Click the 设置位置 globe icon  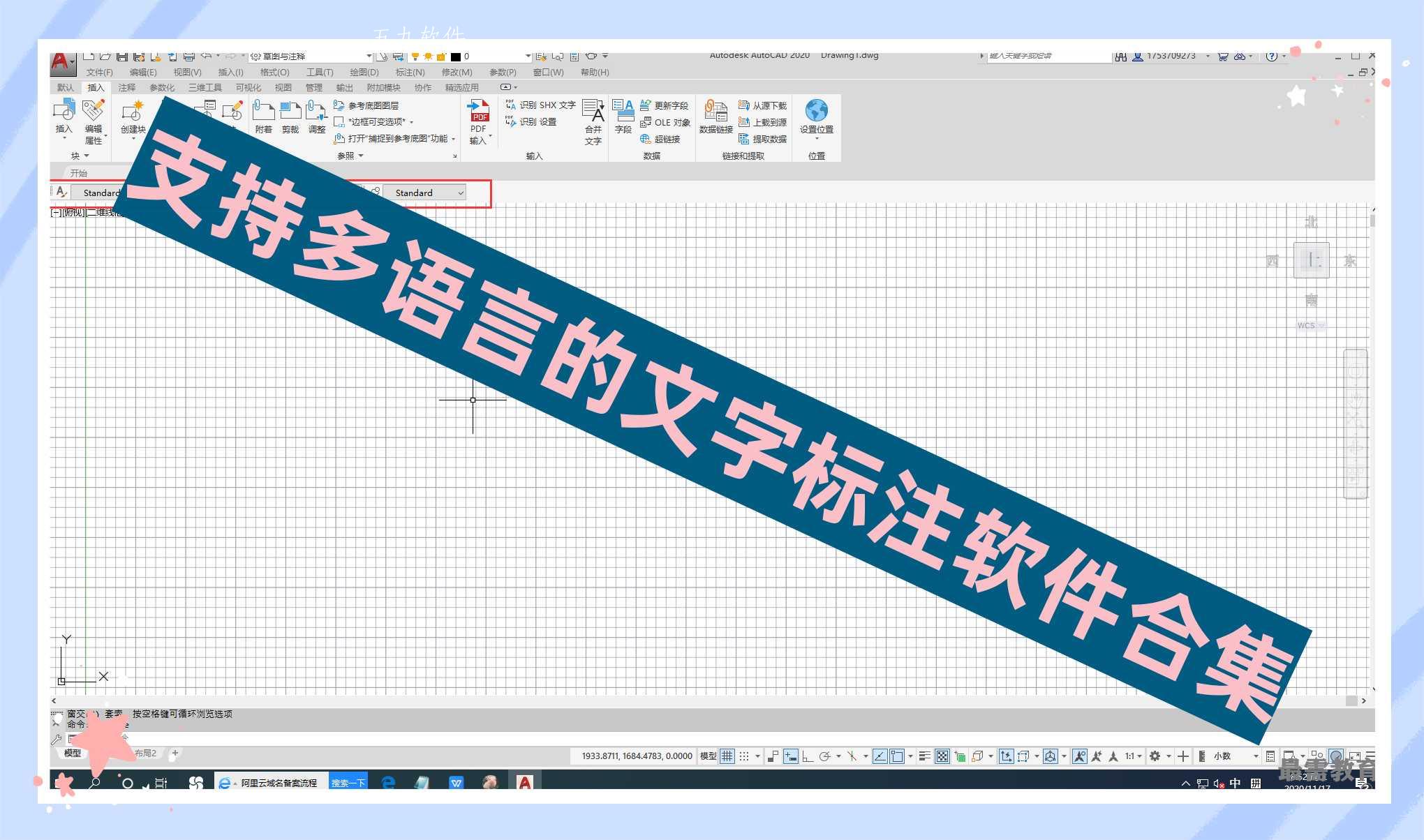[x=816, y=110]
